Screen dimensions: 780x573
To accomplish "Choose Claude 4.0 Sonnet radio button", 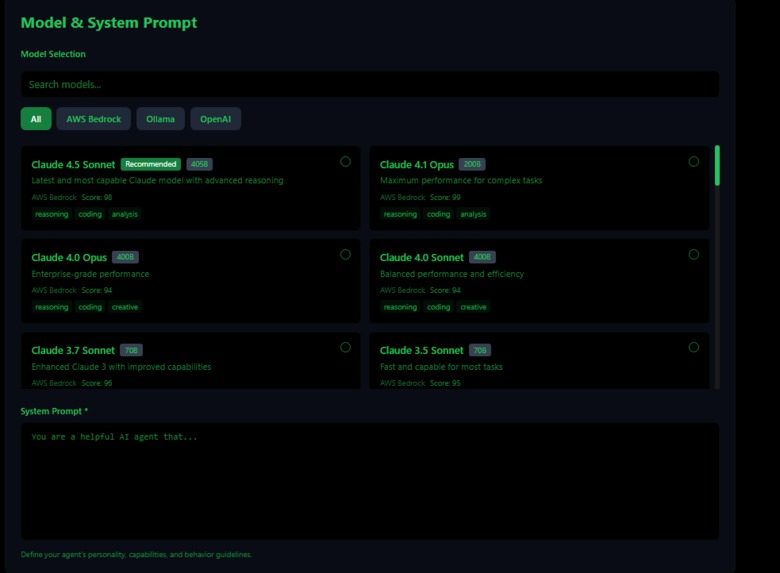I will 693,255.
